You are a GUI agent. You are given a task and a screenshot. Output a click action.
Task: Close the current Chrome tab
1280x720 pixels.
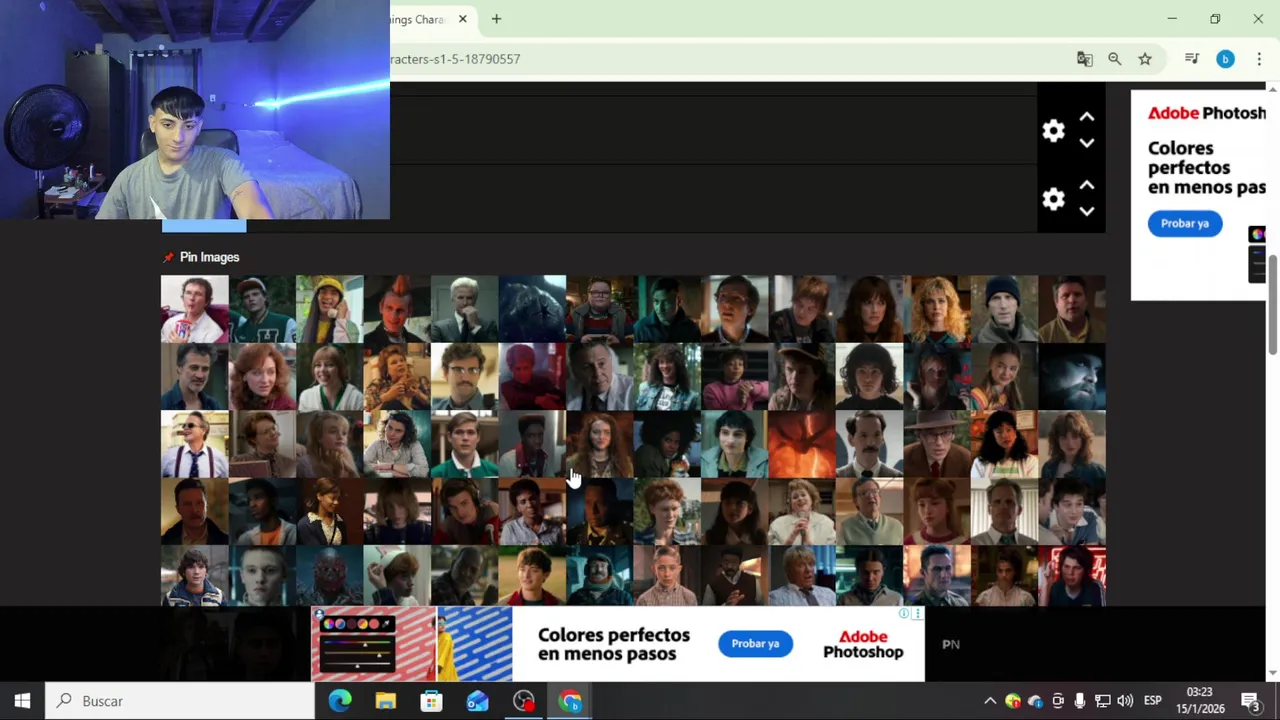click(463, 19)
